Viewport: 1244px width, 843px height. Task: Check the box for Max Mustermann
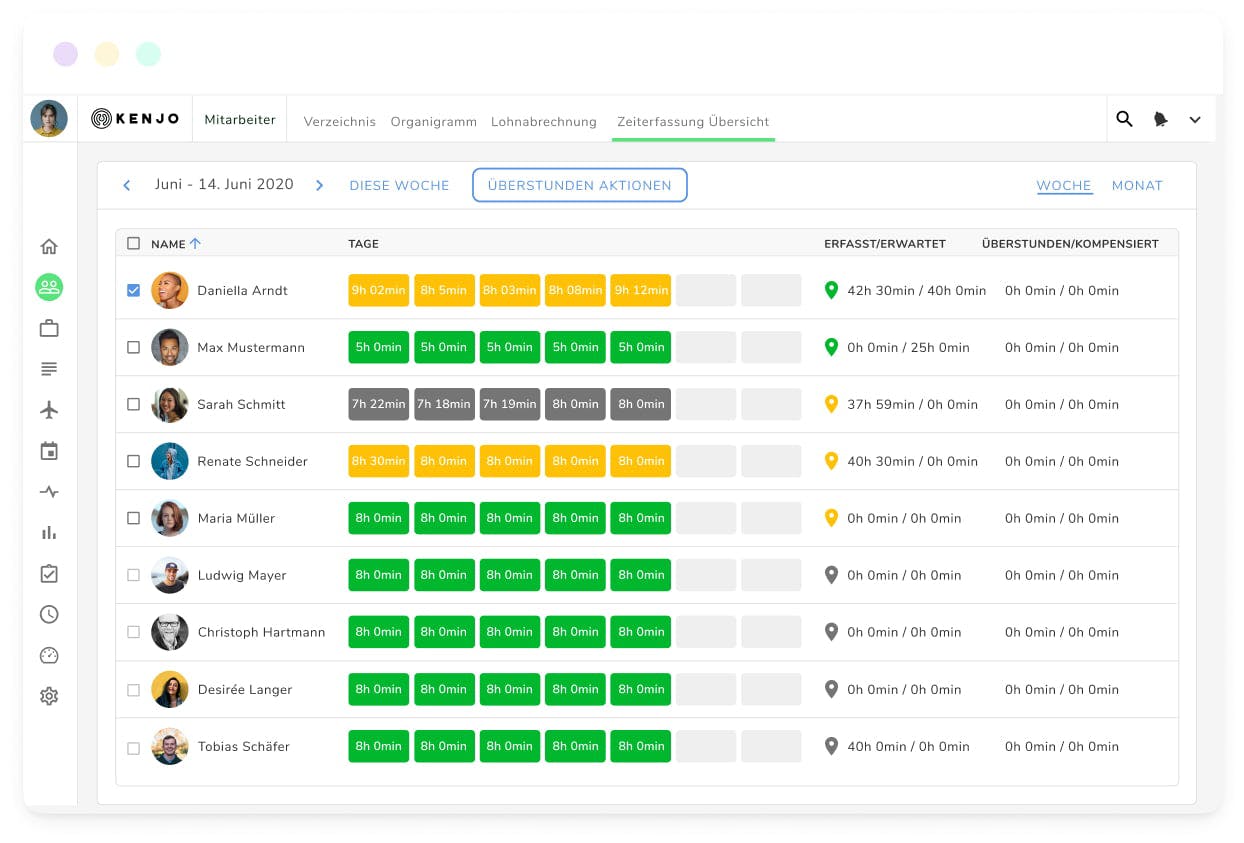pos(134,348)
